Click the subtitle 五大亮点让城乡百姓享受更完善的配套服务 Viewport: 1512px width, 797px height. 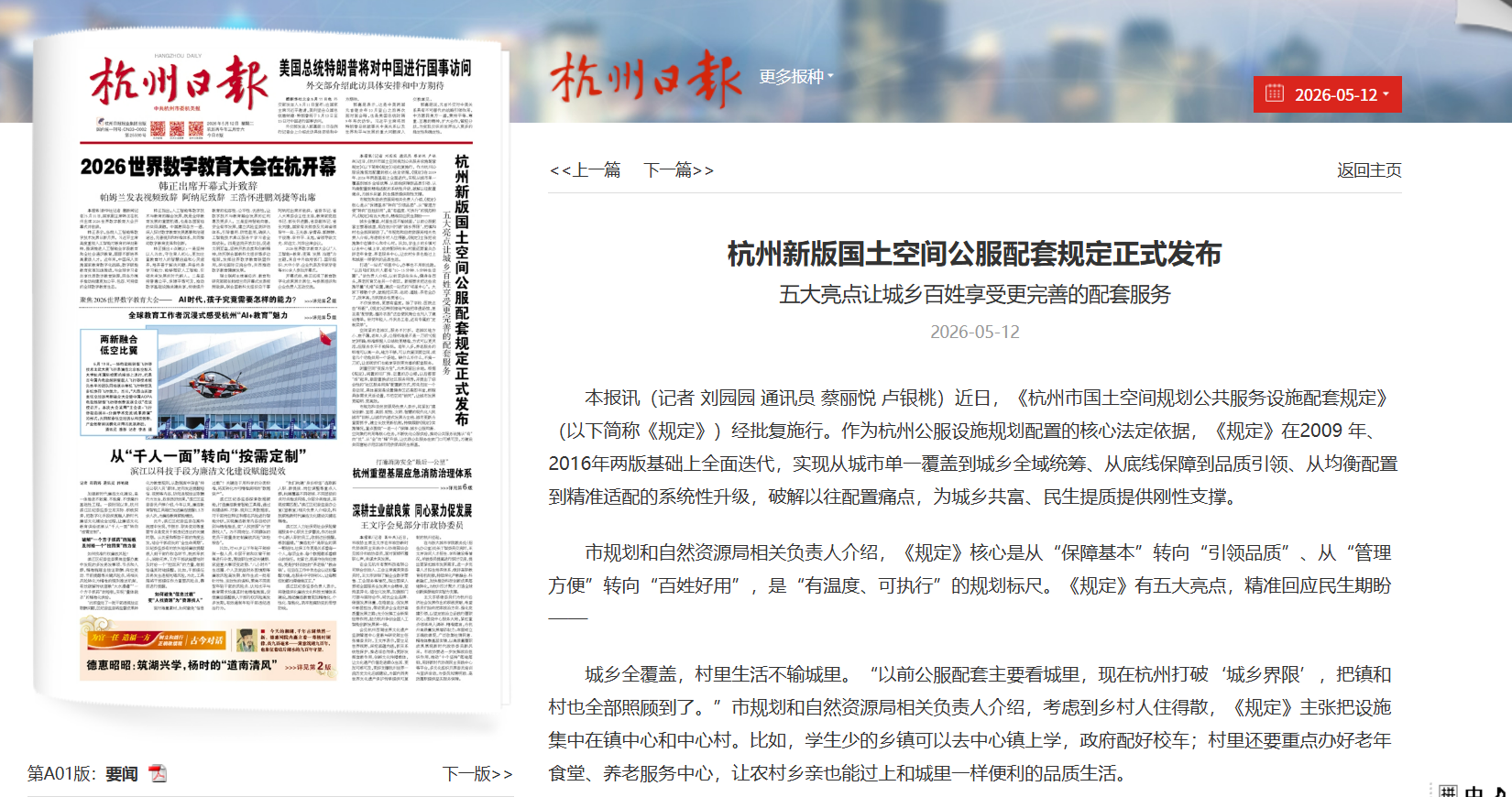[x=975, y=294]
